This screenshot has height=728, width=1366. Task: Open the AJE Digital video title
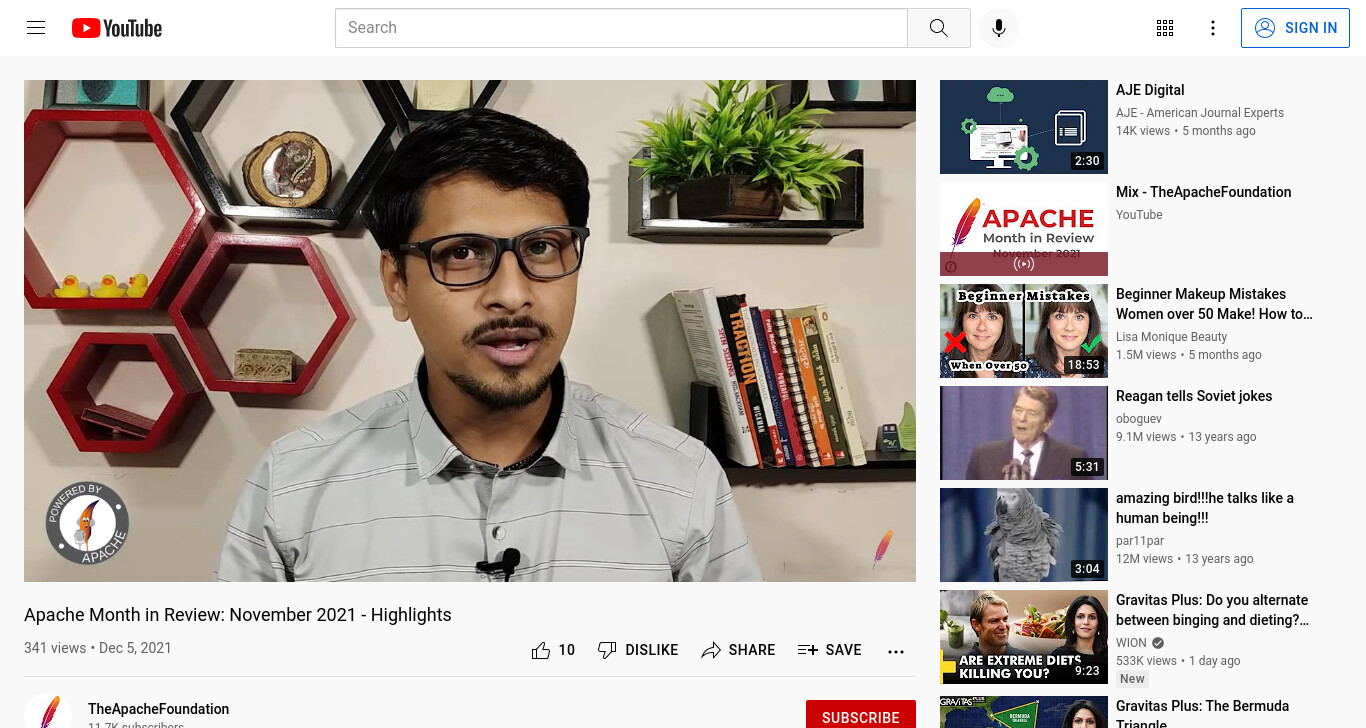click(x=1150, y=90)
